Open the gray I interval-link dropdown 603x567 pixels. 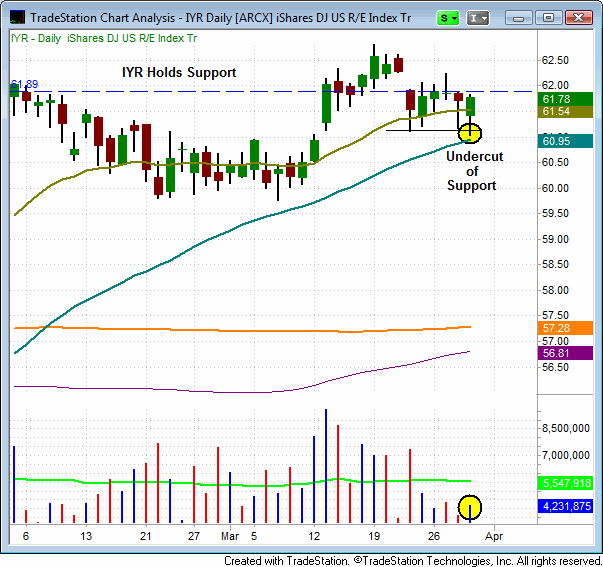[x=479, y=18]
